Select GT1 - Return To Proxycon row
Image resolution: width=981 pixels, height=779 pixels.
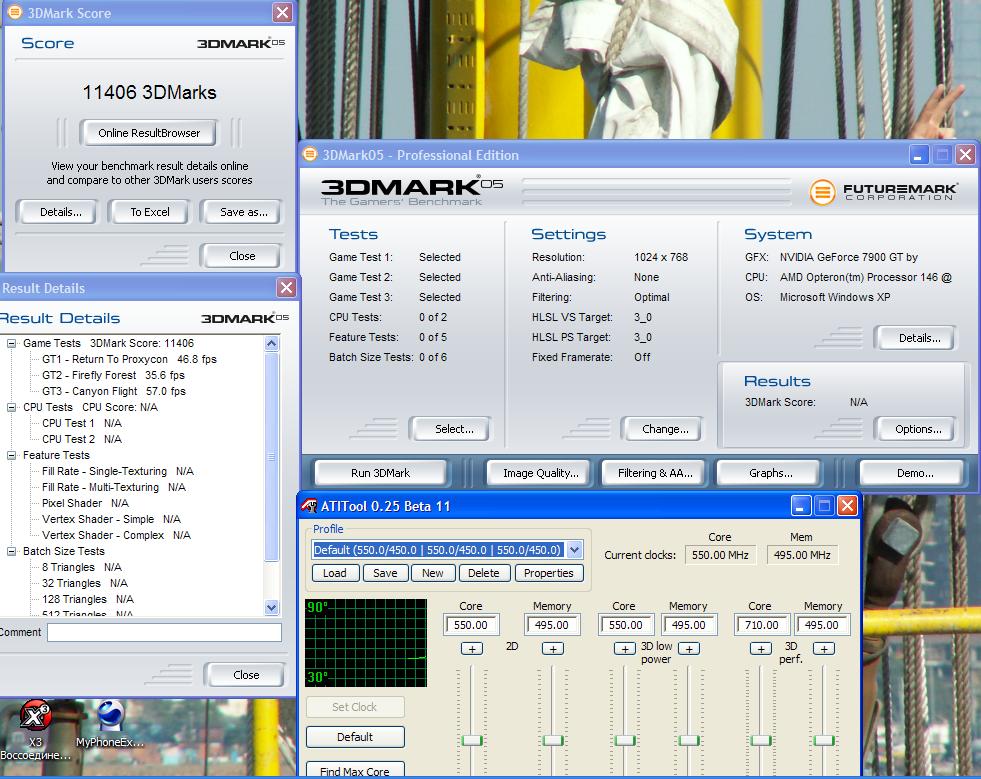pos(130,359)
